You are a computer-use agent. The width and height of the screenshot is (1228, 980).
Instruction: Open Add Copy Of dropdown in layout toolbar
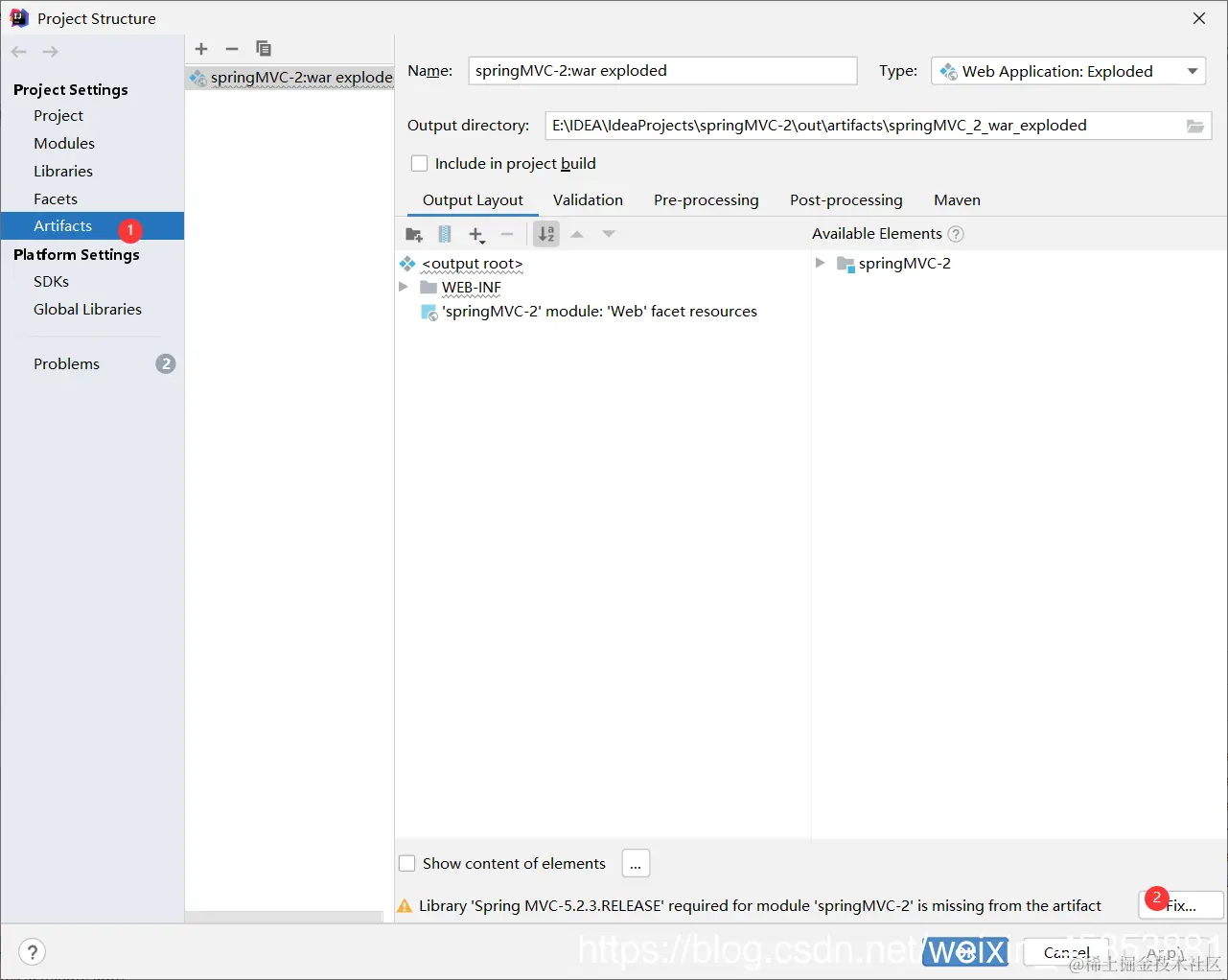coord(476,235)
